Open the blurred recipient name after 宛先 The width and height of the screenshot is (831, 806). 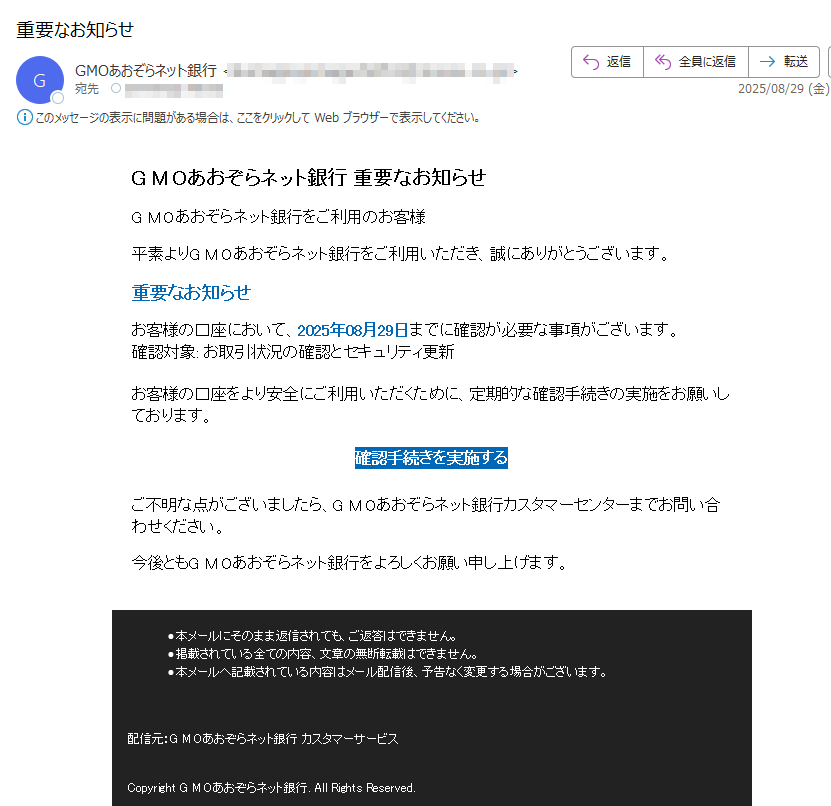point(174,90)
